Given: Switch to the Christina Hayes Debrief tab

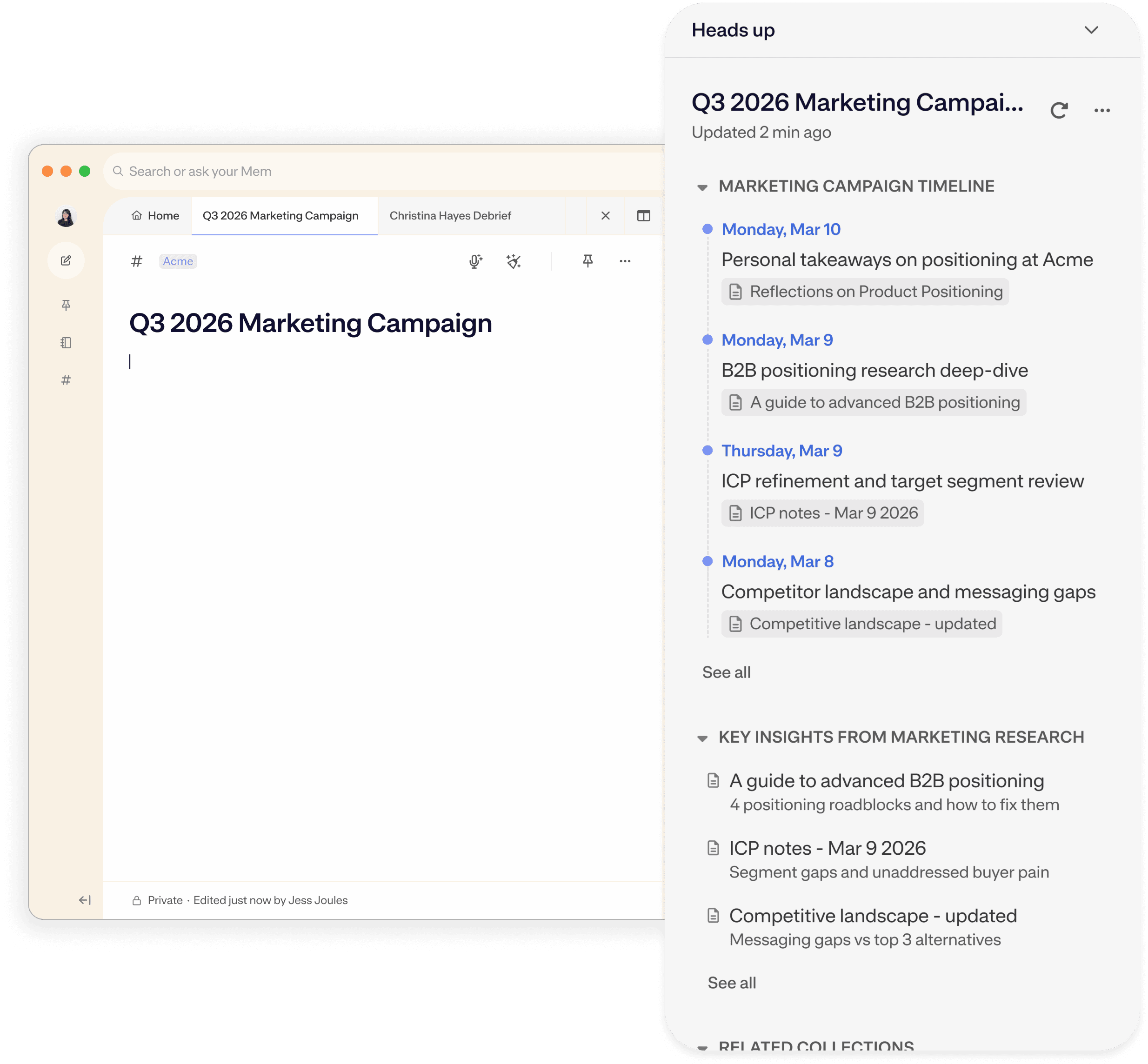Looking at the screenshot, I should (450, 215).
